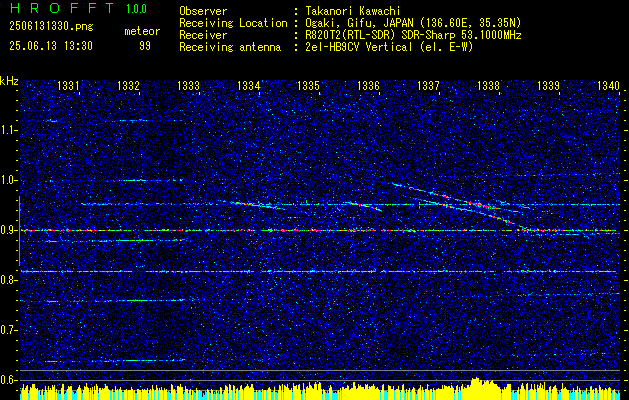Click the 1335 time marker
The width and height of the screenshot is (629, 400).
pyautogui.click(x=308, y=85)
